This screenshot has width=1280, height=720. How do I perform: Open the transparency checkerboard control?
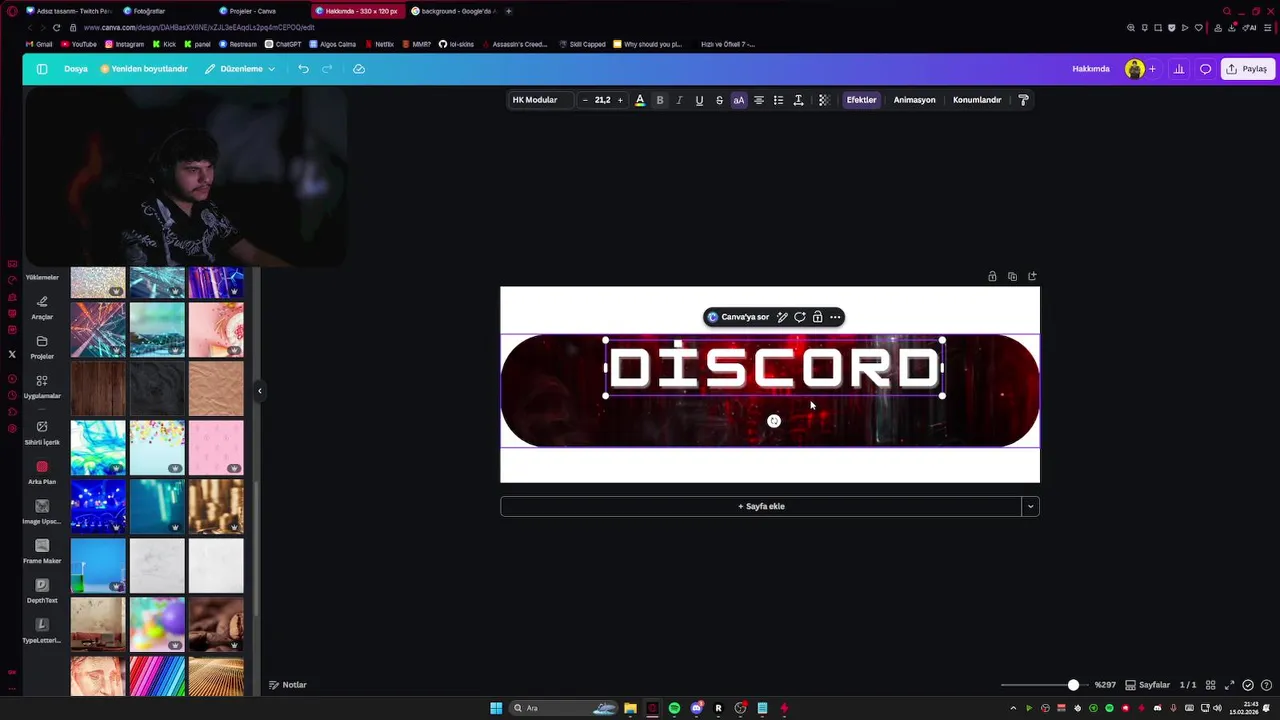point(824,100)
